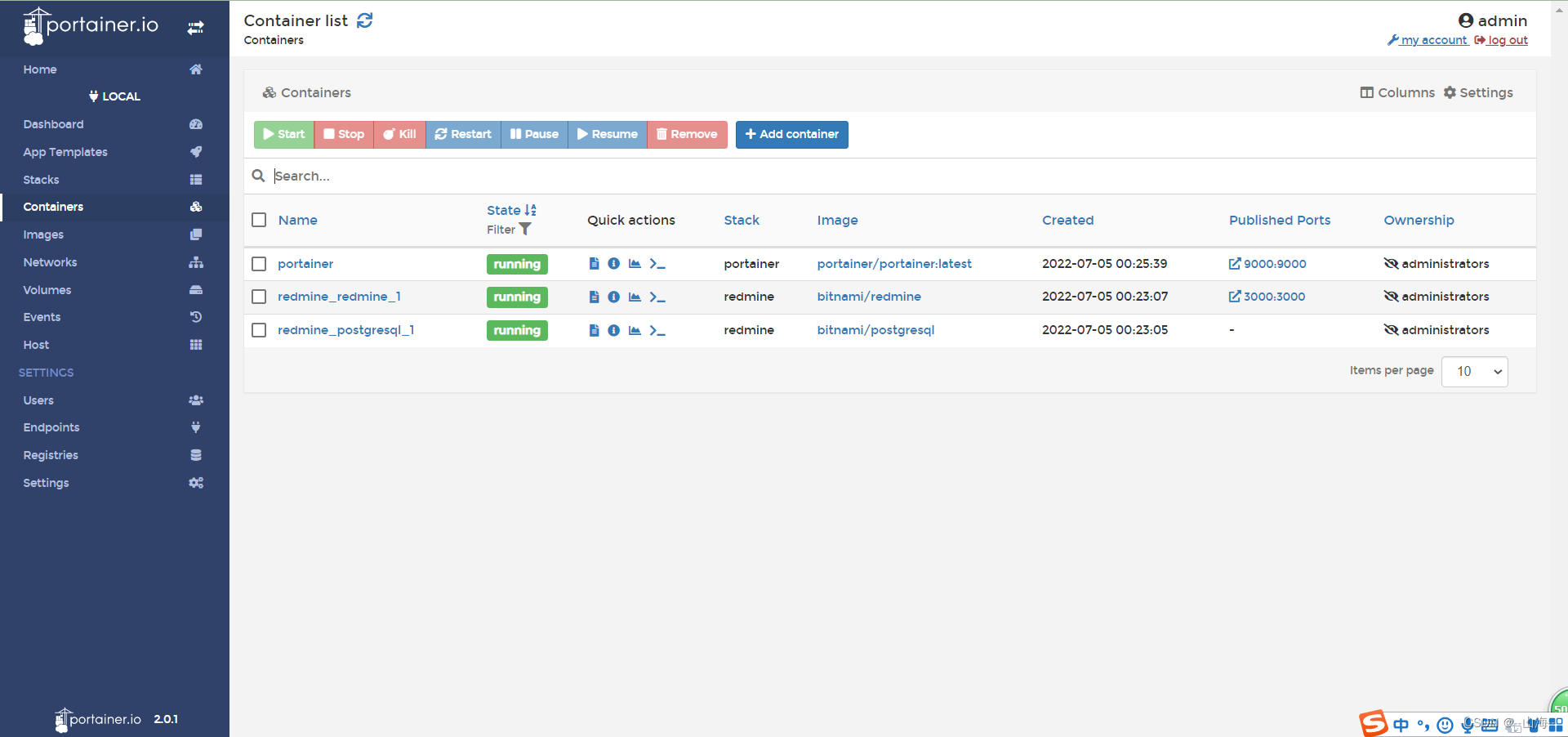Open the Items per page dropdown
Image resolution: width=1568 pixels, height=737 pixels.
tap(1475, 372)
